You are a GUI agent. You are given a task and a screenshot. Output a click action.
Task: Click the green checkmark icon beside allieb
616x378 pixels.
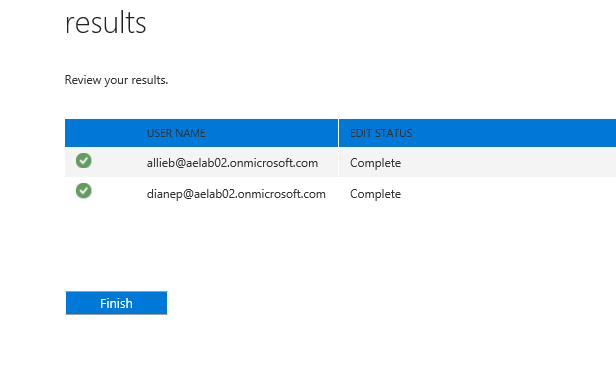84,161
